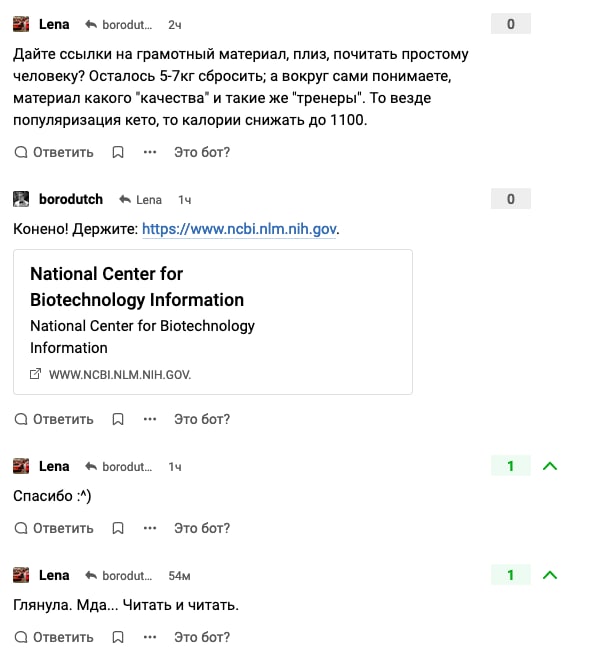Click "Ответить" under borodutch's comment
The image size is (596, 663).
click(x=54, y=419)
